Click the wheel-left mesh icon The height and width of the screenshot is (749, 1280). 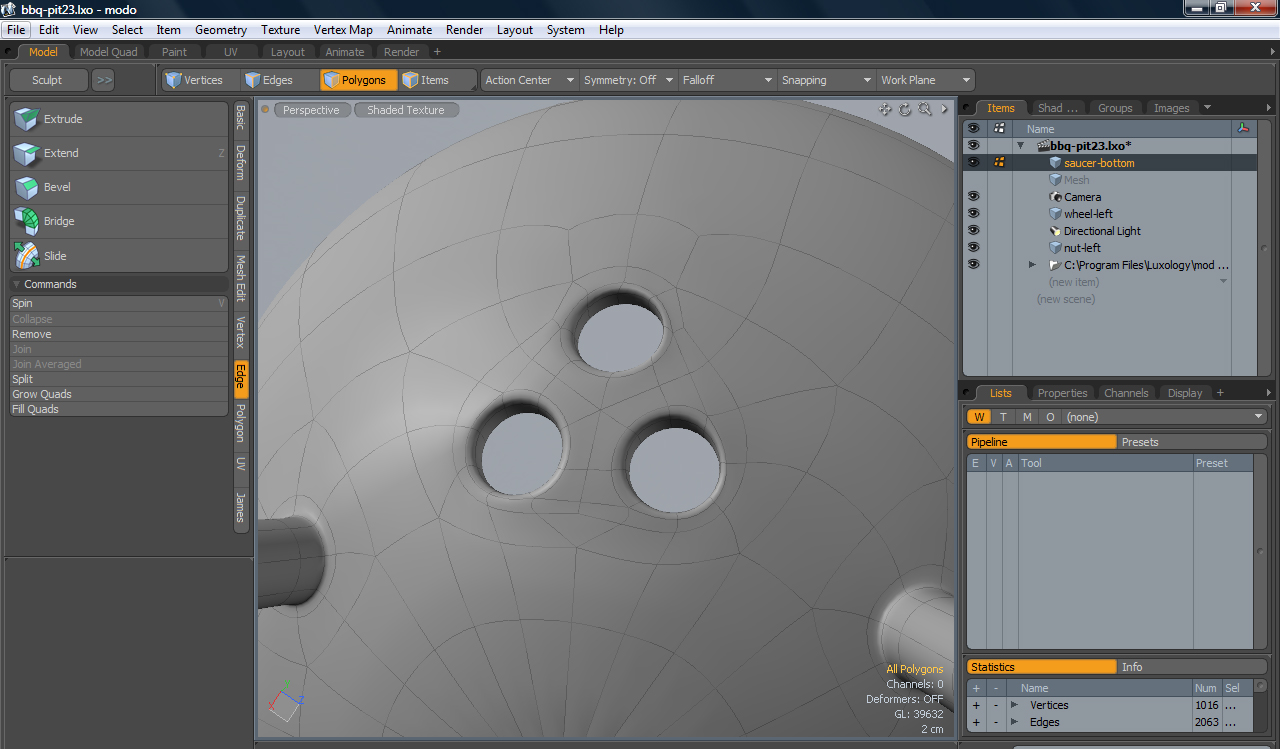1055,214
